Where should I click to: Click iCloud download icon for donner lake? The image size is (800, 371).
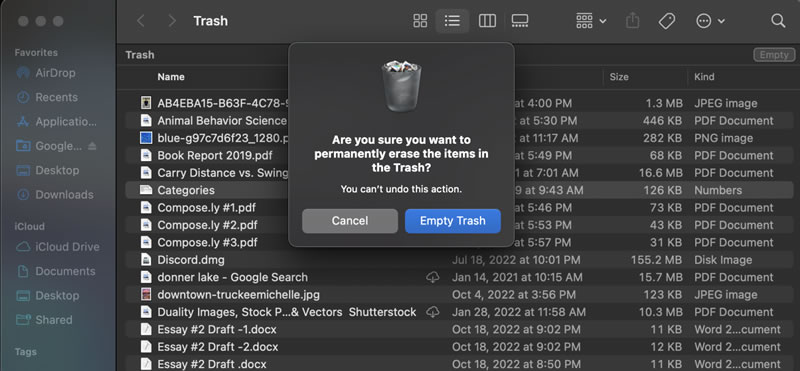[x=433, y=277]
